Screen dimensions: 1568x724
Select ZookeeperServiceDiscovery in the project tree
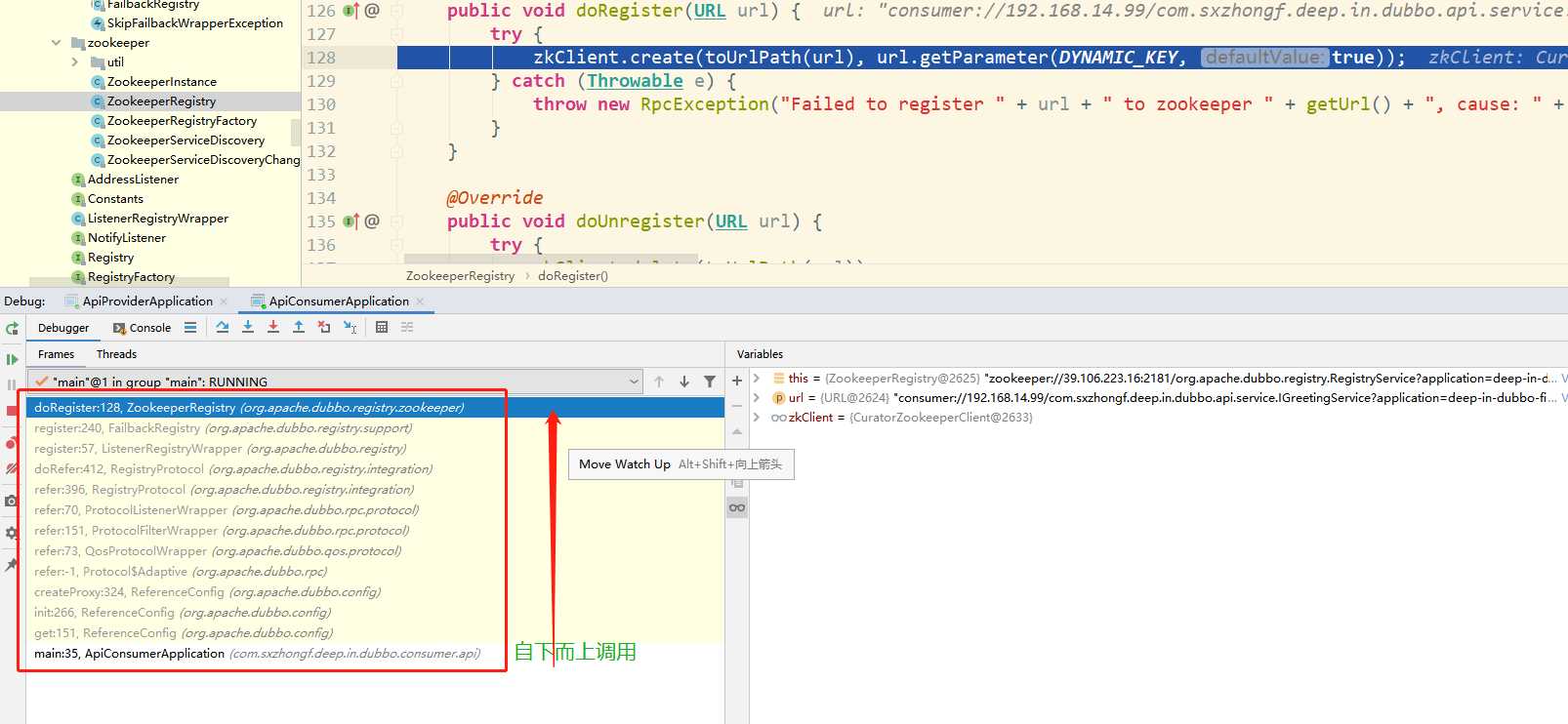click(x=186, y=141)
